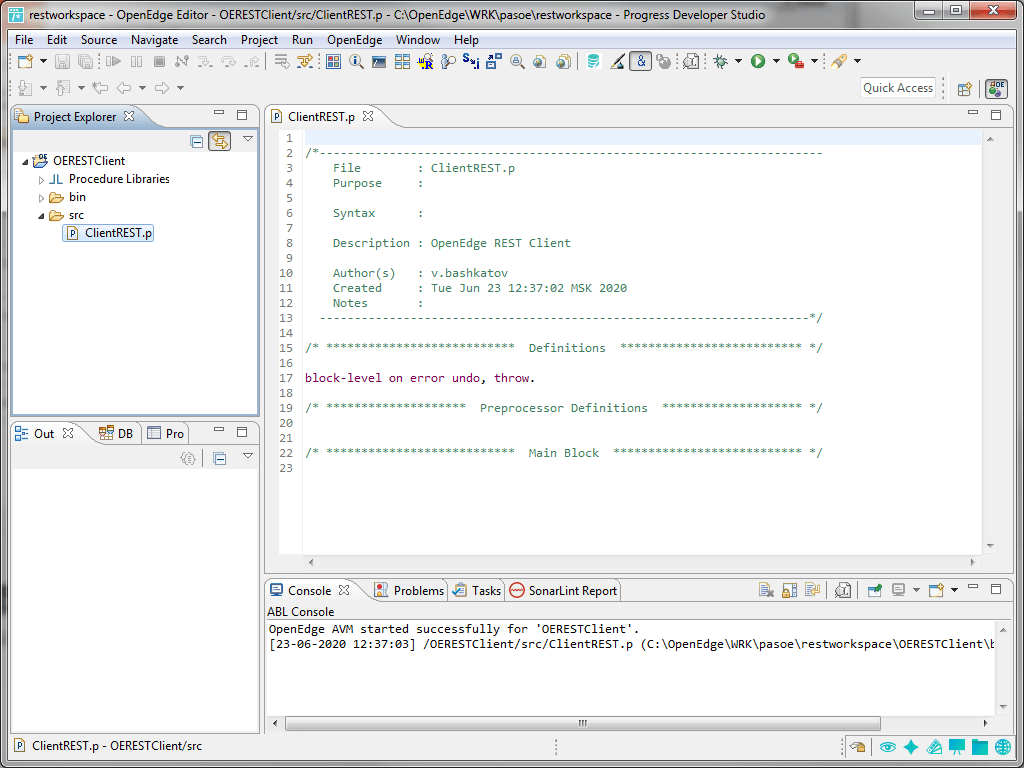Close the ClientREST.p editor tab
This screenshot has width=1024, height=768.
368,116
